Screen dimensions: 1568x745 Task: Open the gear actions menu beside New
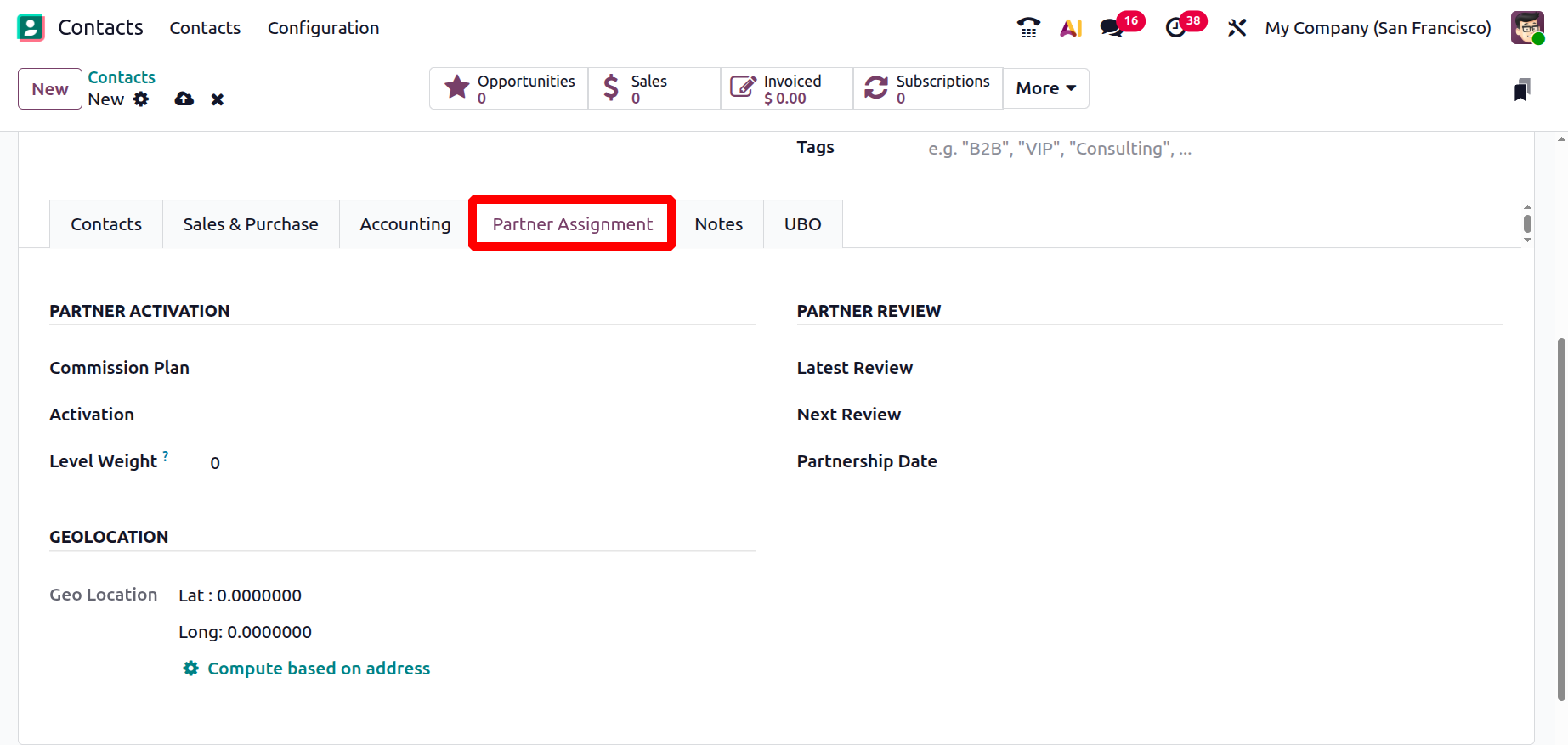[x=141, y=99]
